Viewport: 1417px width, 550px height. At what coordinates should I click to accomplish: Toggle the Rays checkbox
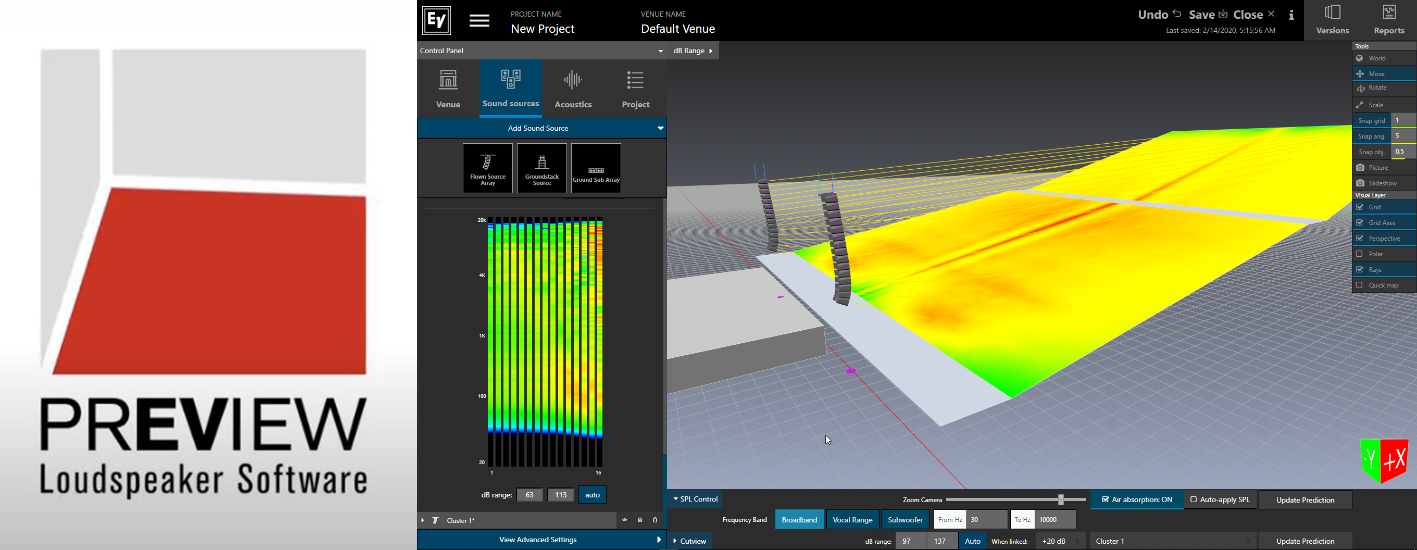[x=1360, y=269]
